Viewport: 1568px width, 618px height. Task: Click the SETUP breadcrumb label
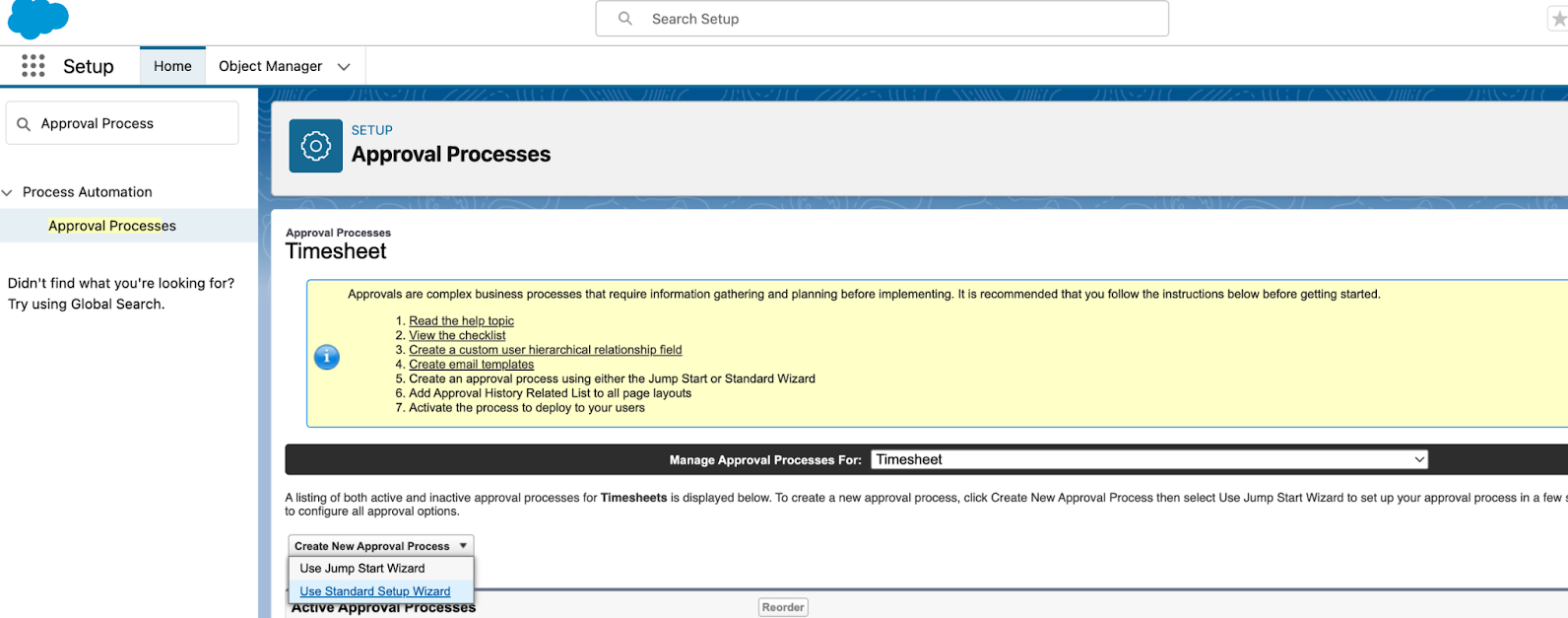click(372, 130)
